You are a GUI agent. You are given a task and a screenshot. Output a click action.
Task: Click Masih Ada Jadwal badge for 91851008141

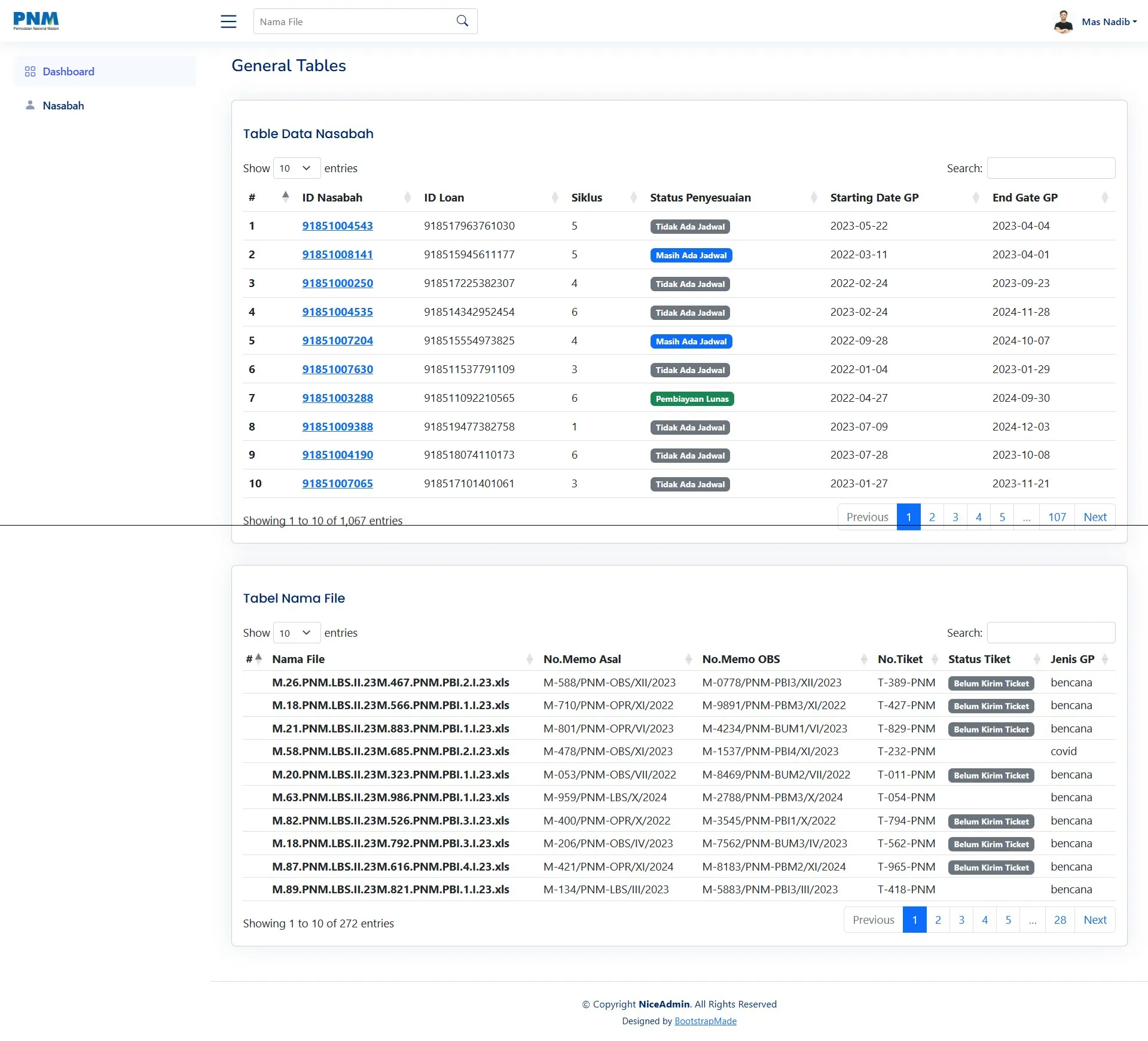tap(691, 255)
